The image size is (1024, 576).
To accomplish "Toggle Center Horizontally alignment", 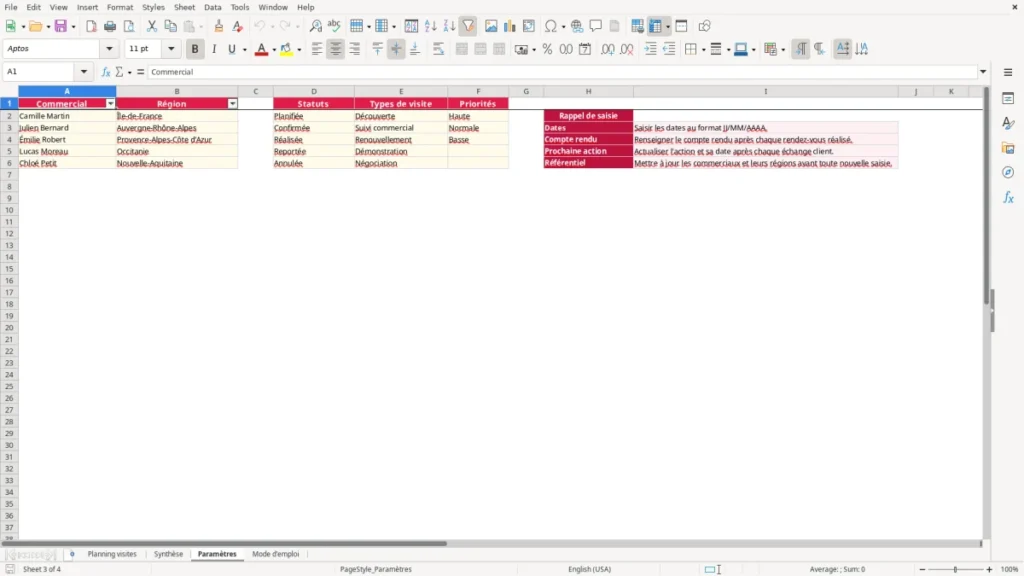I will [x=336, y=49].
